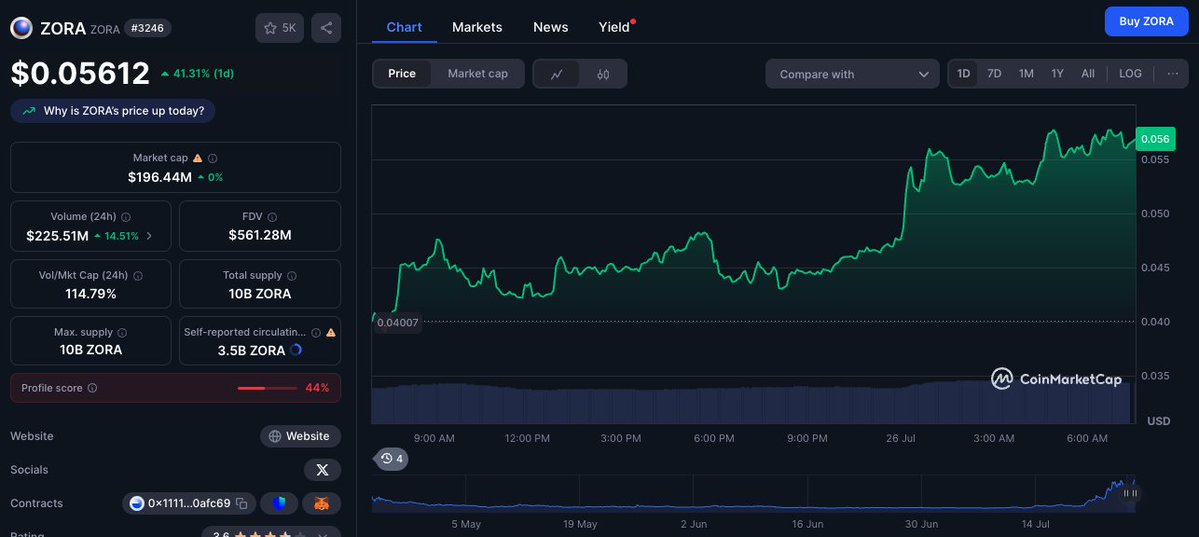
Task: Copy the 0x1111...0afc69 contract address
Action: [x=242, y=503]
